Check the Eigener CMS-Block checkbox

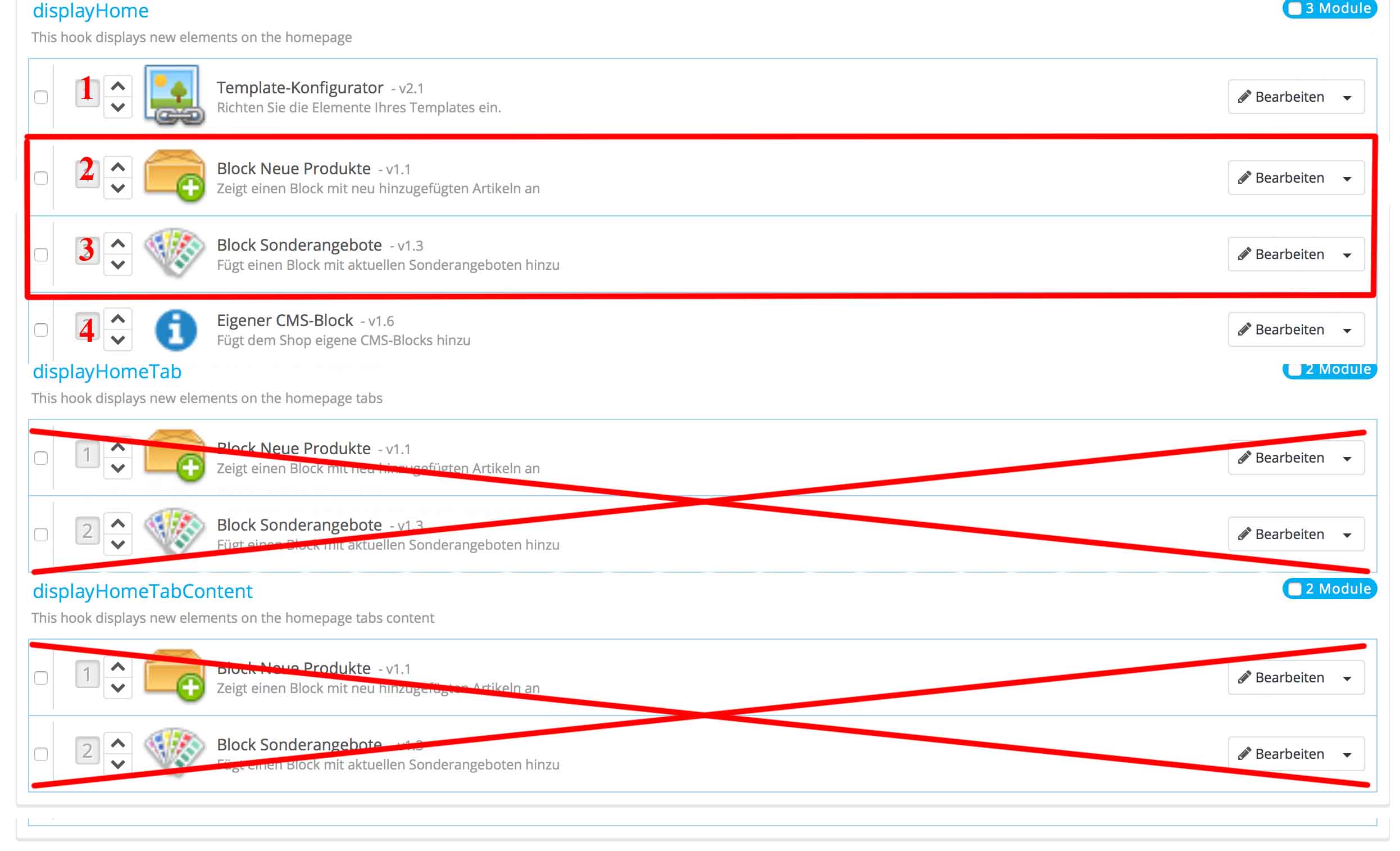click(41, 331)
